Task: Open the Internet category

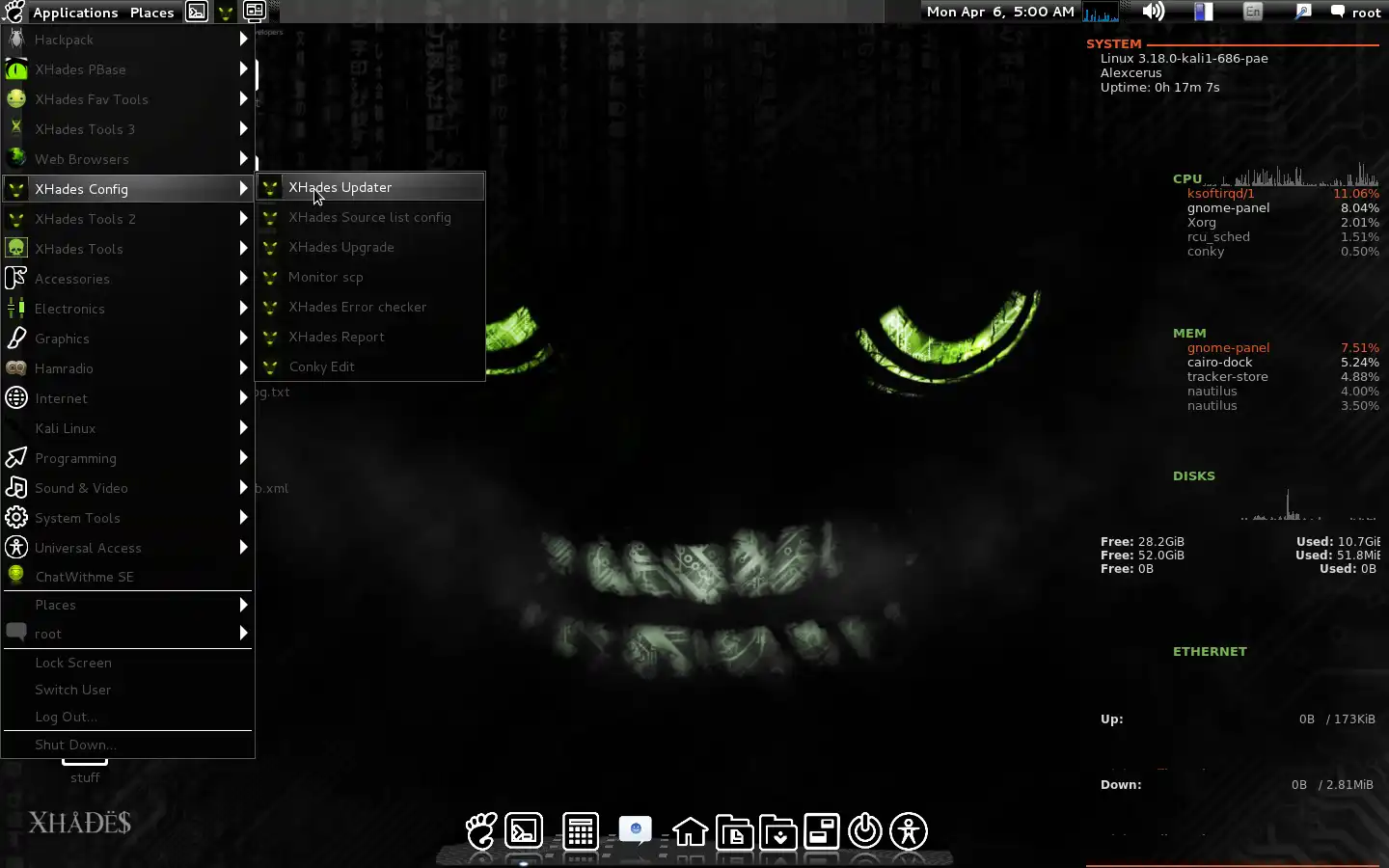Action: click(127, 398)
